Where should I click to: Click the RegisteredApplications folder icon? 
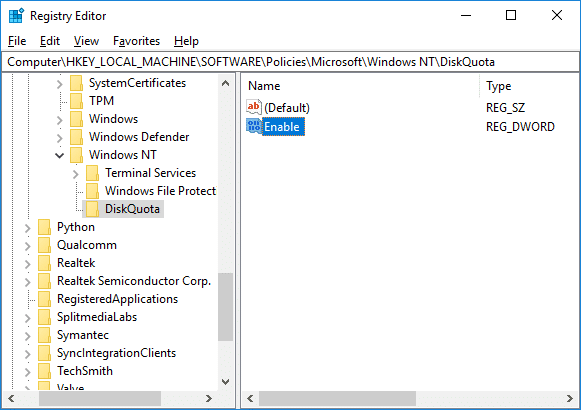coord(44,299)
